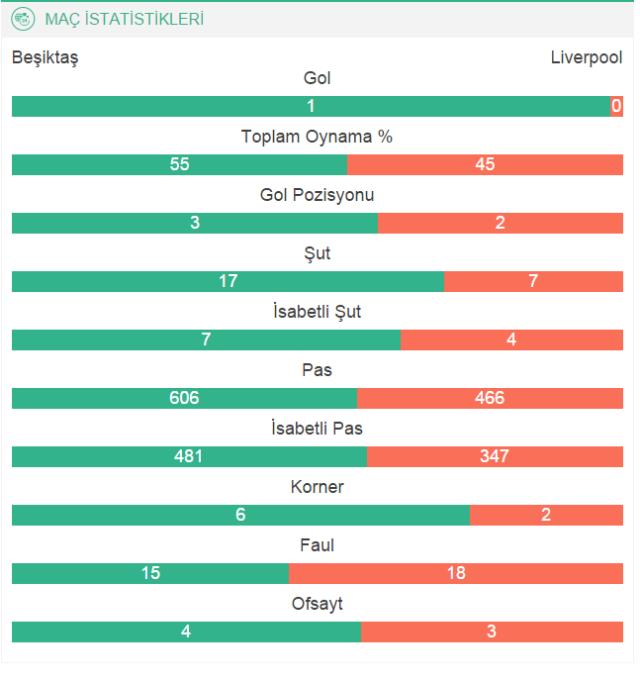
Task: Click the Ofsayt label
Action: (317, 604)
